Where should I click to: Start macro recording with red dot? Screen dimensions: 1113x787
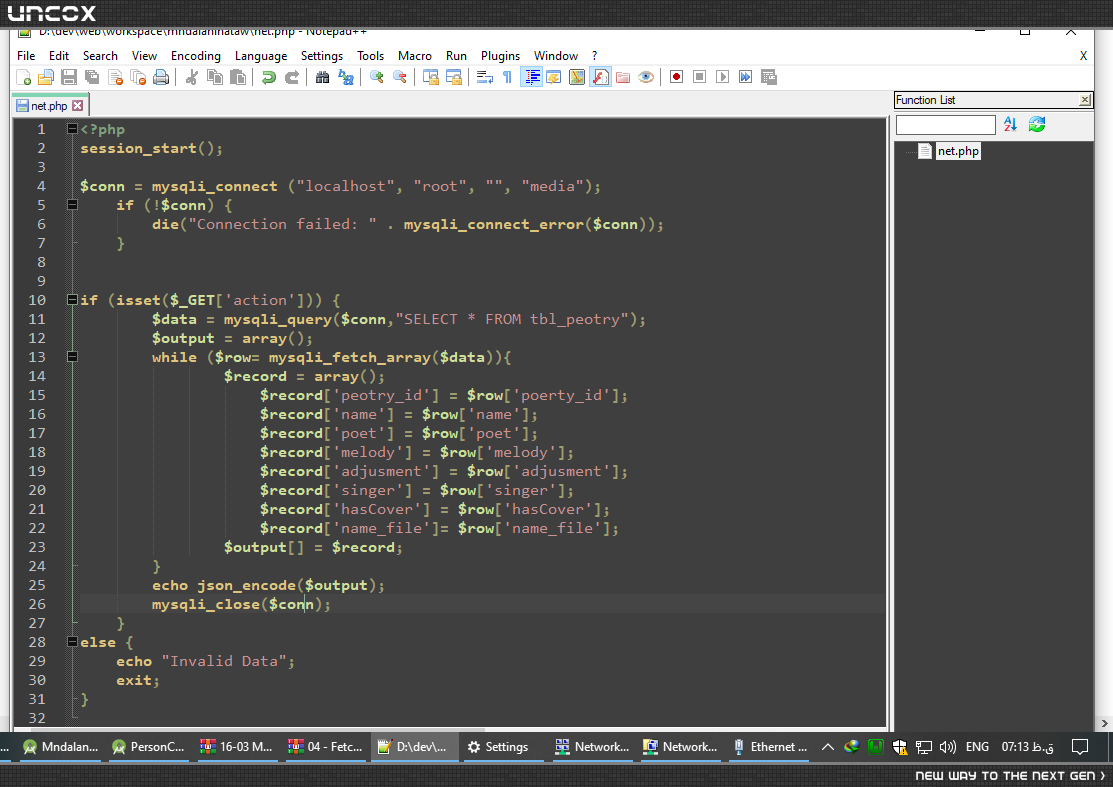point(676,77)
